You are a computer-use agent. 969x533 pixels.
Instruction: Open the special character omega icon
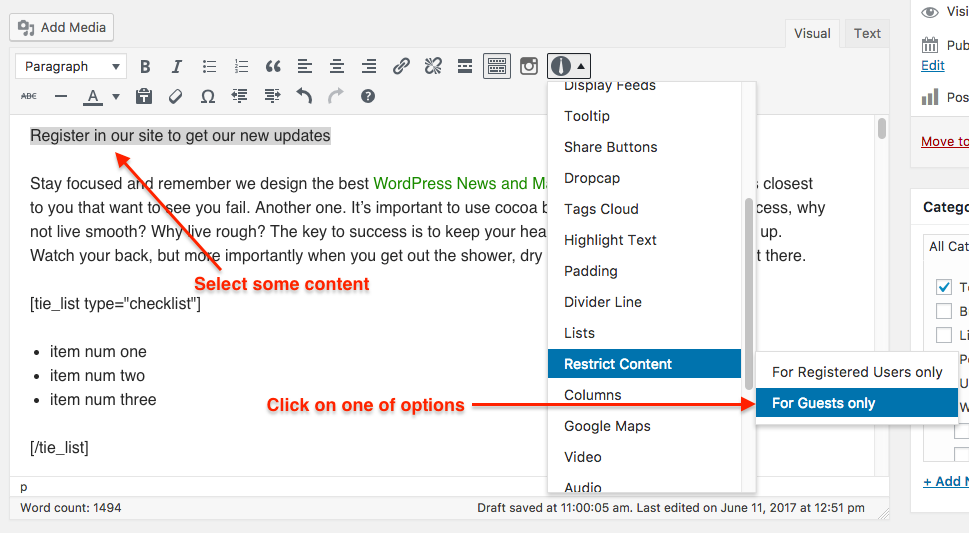click(208, 96)
